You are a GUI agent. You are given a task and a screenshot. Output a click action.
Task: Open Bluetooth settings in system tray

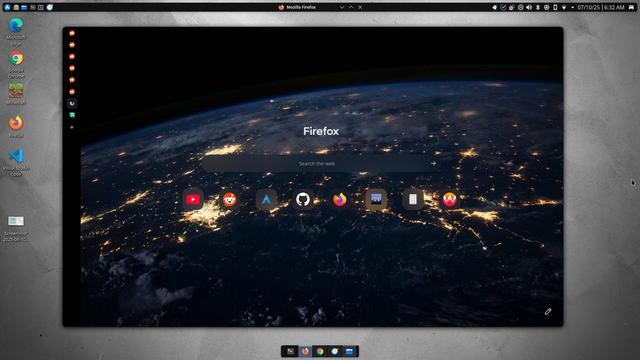point(538,7)
